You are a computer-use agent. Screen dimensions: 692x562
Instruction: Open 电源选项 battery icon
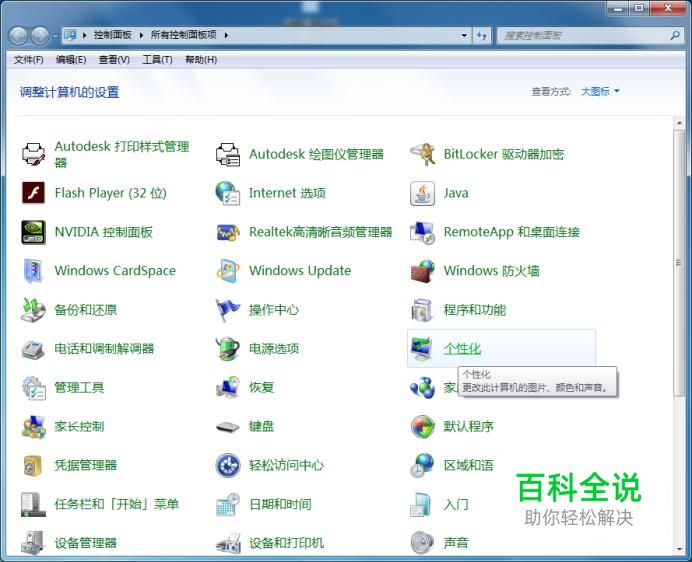click(228, 349)
